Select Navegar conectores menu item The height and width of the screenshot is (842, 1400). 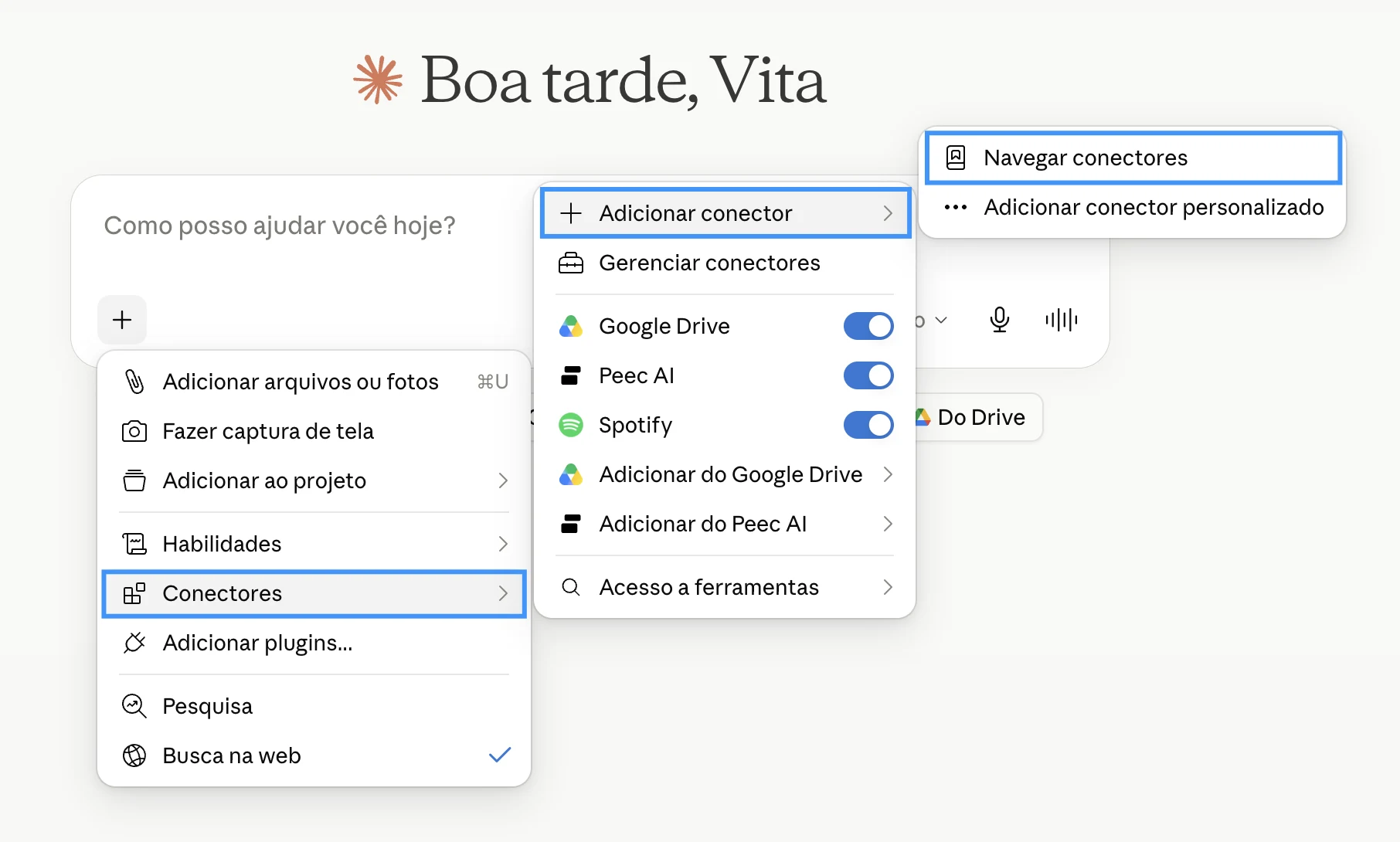point(1133,158)
